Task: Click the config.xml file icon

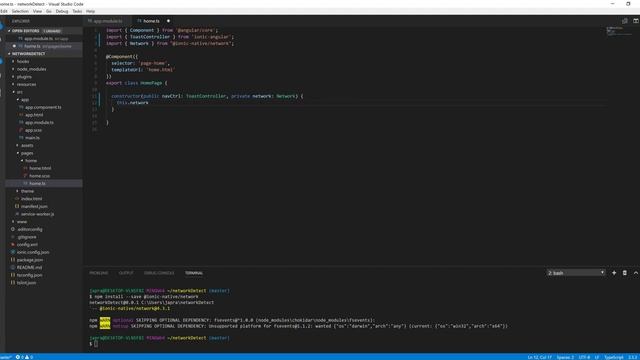Action: click(x=13, y=244)
